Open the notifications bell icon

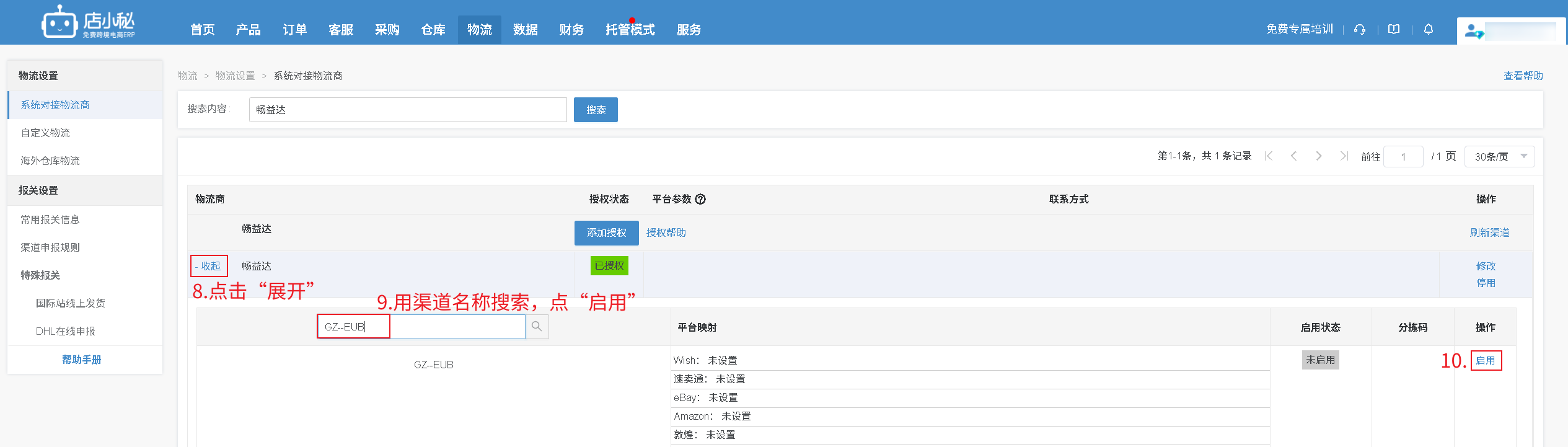pyautogui.click(x=1429, y=29)
